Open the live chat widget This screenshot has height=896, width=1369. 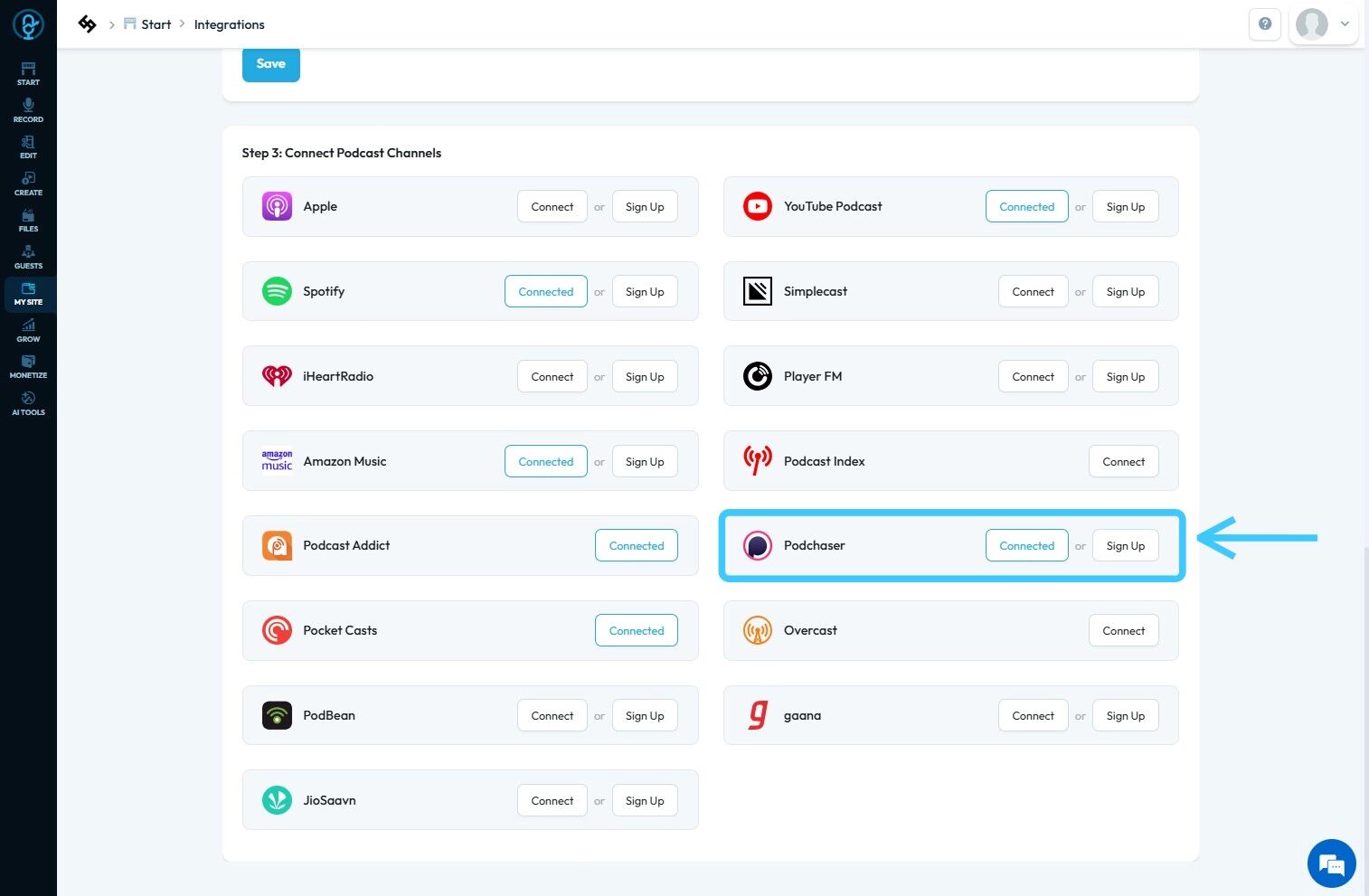coord(1332,863)
